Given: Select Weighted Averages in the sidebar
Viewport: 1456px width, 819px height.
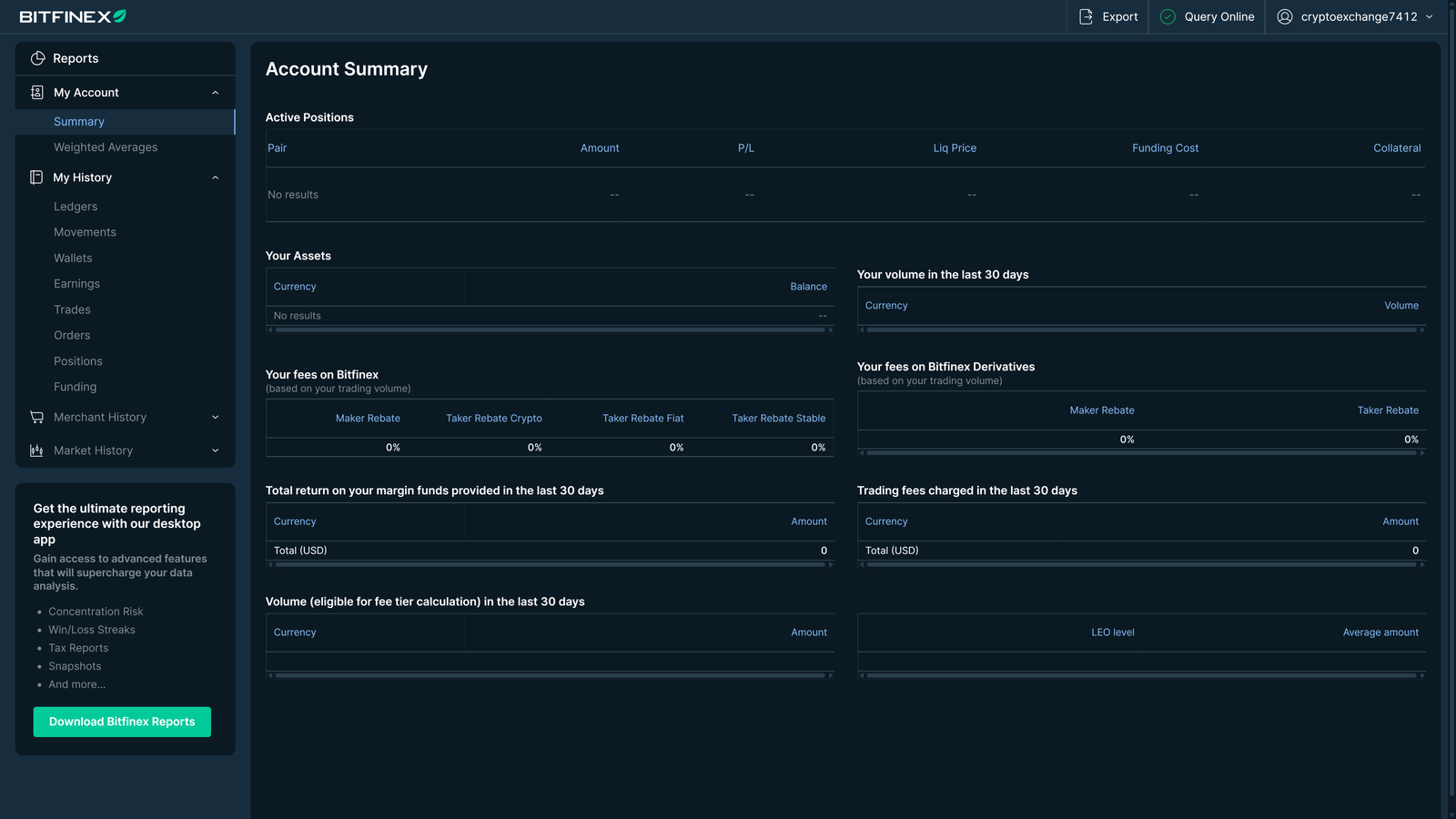Looking at the screenshot, I should 105,147.
